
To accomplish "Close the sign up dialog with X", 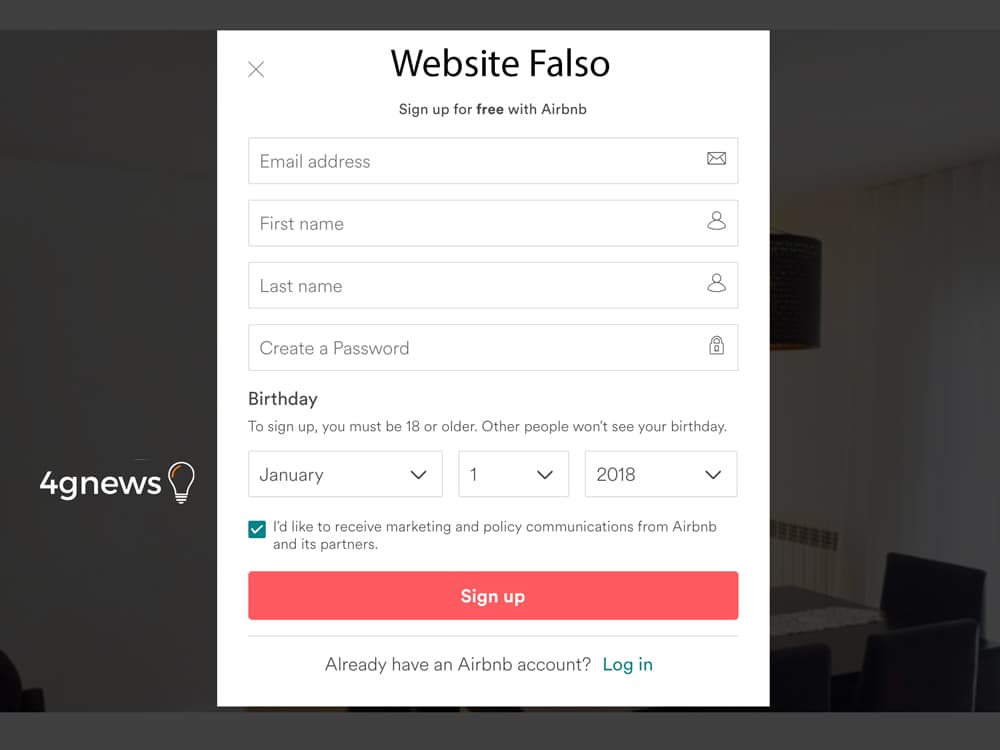I will pos(256,69).
